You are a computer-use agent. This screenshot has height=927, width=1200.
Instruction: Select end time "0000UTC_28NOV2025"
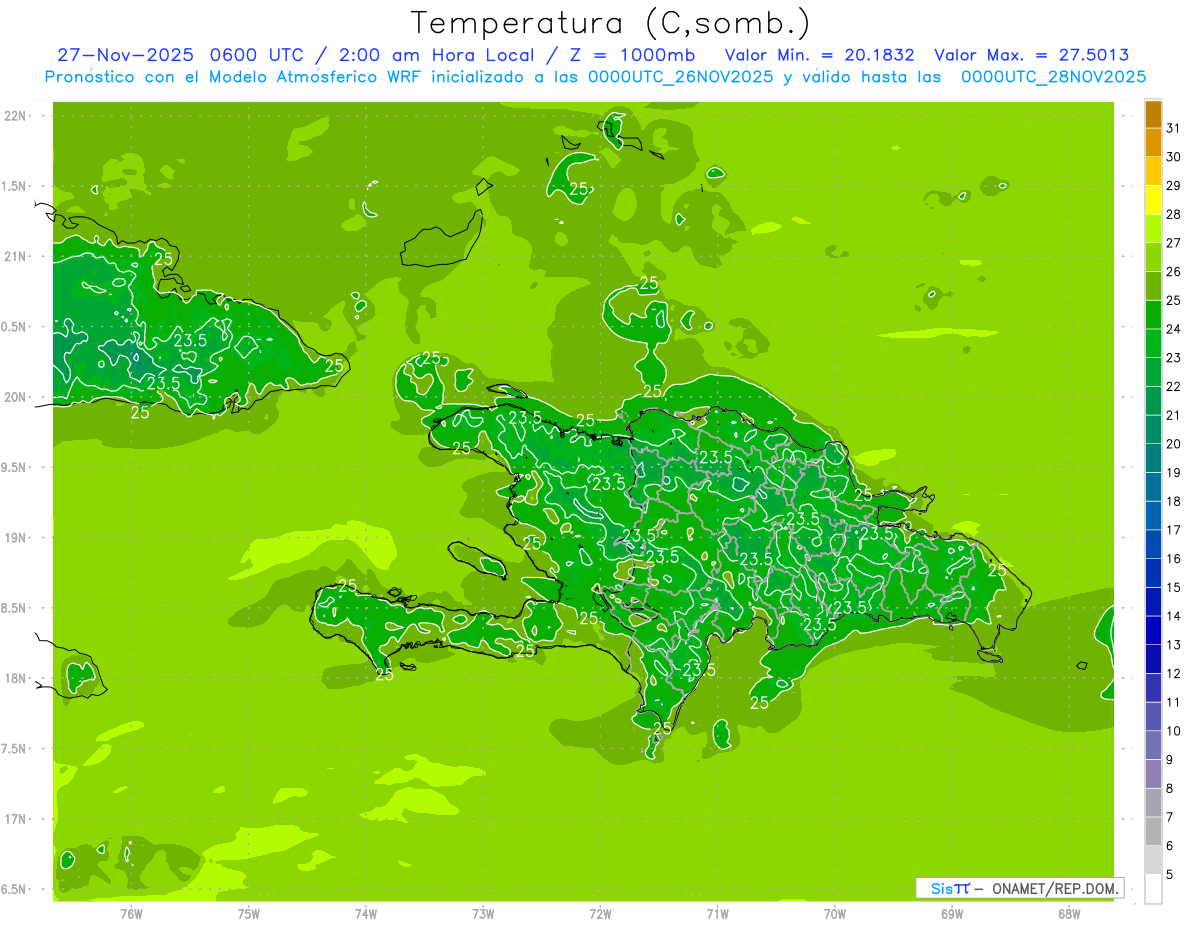pyautogui.click(x=1053, y=77)
